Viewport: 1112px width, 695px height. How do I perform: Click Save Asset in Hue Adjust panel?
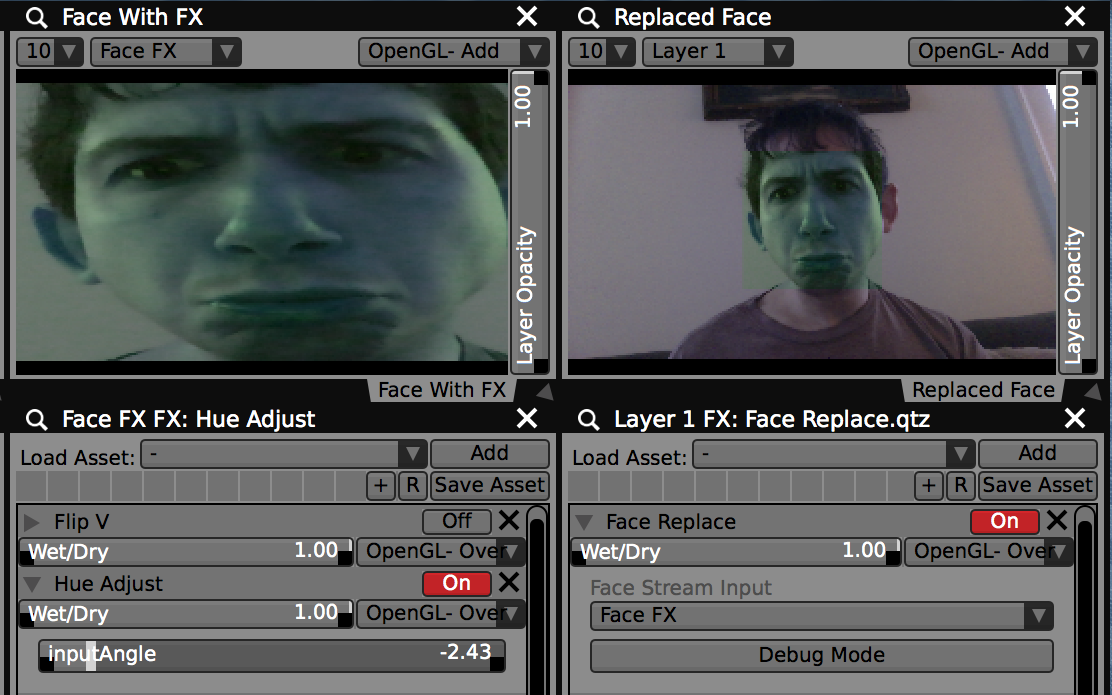[489, 485]
